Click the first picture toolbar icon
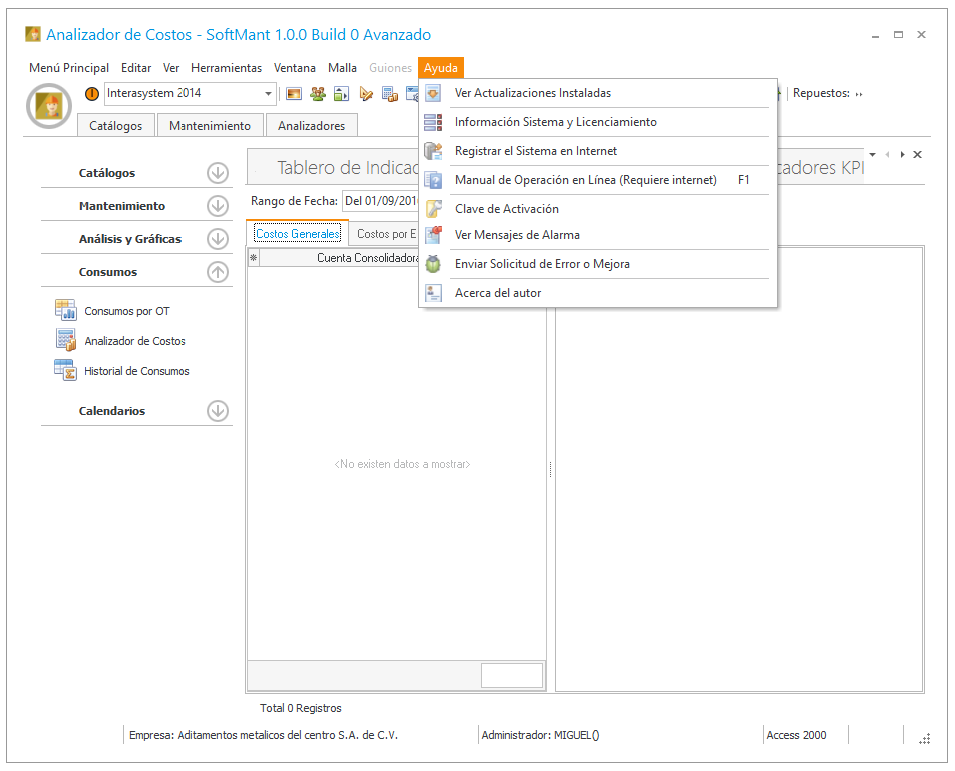This screenshot has height=771, width=955. [294, 94]
